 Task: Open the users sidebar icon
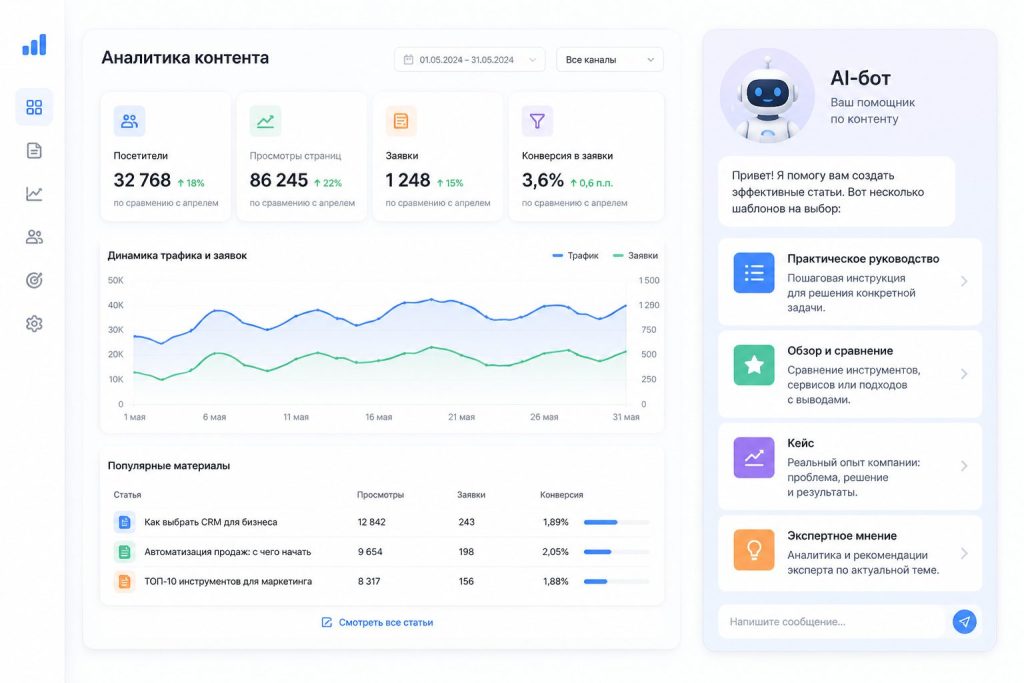coord(34,237)
